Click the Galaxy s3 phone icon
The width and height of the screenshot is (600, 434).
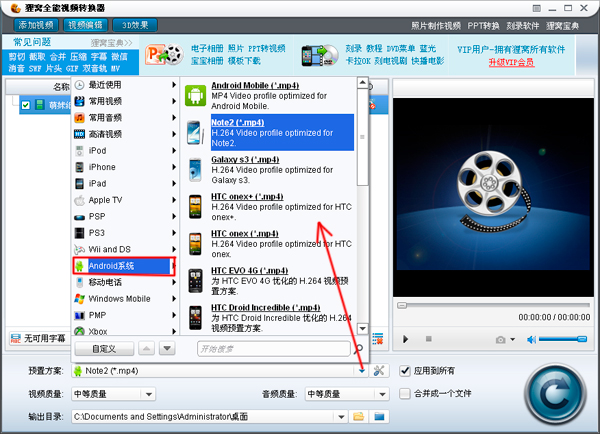click(195, 170)
